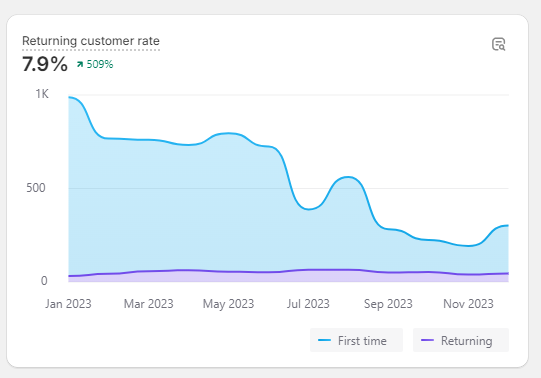This screenshot has height=378, width=541.
Task: Toggle the Returning legend series
Action: coord(461,340)
